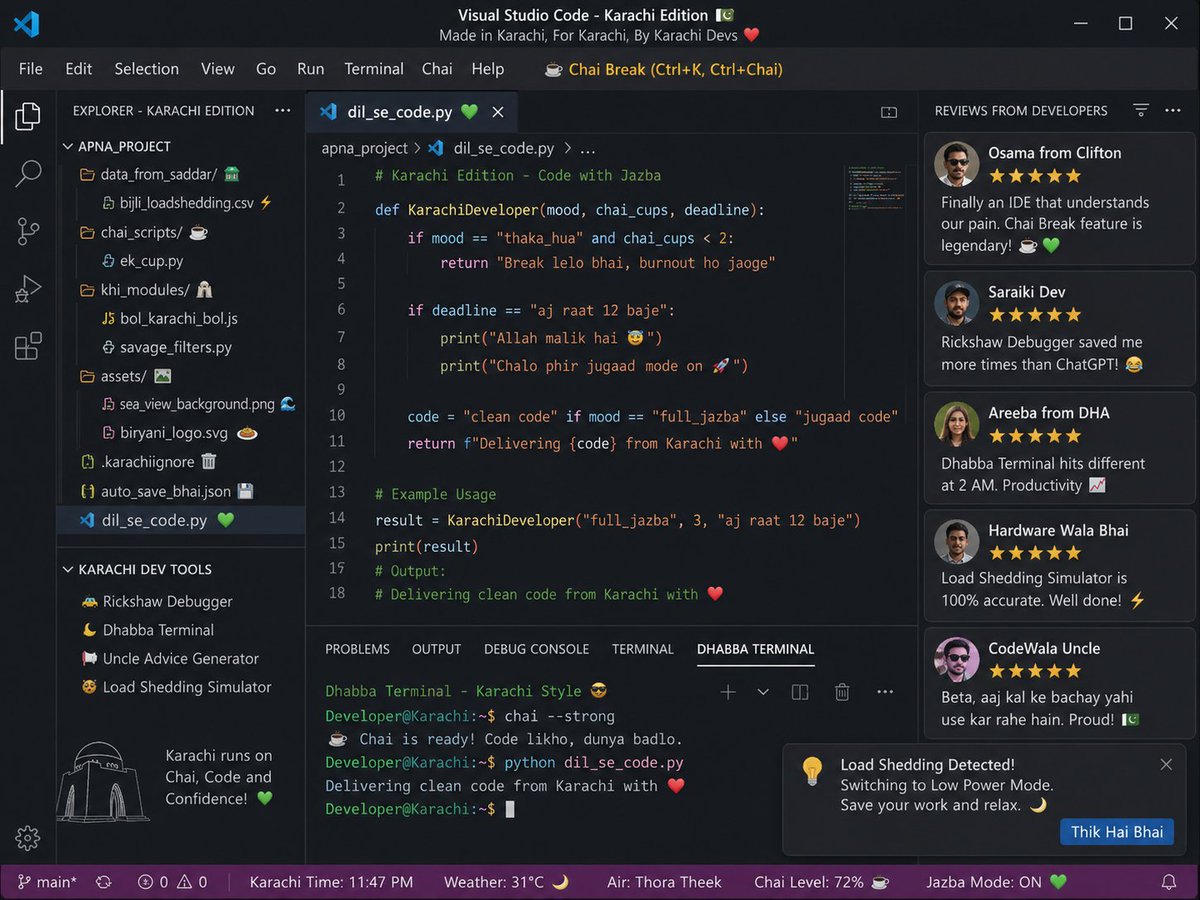Click the sync changes status bar icon

click(103, 882)
